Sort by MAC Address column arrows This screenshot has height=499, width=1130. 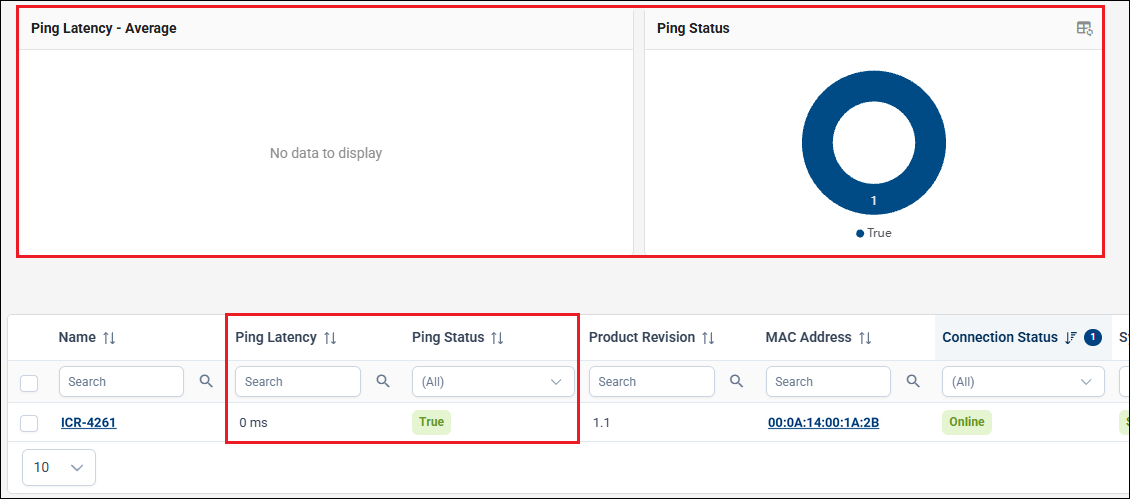pyautogui.click(x=865, y=337)
